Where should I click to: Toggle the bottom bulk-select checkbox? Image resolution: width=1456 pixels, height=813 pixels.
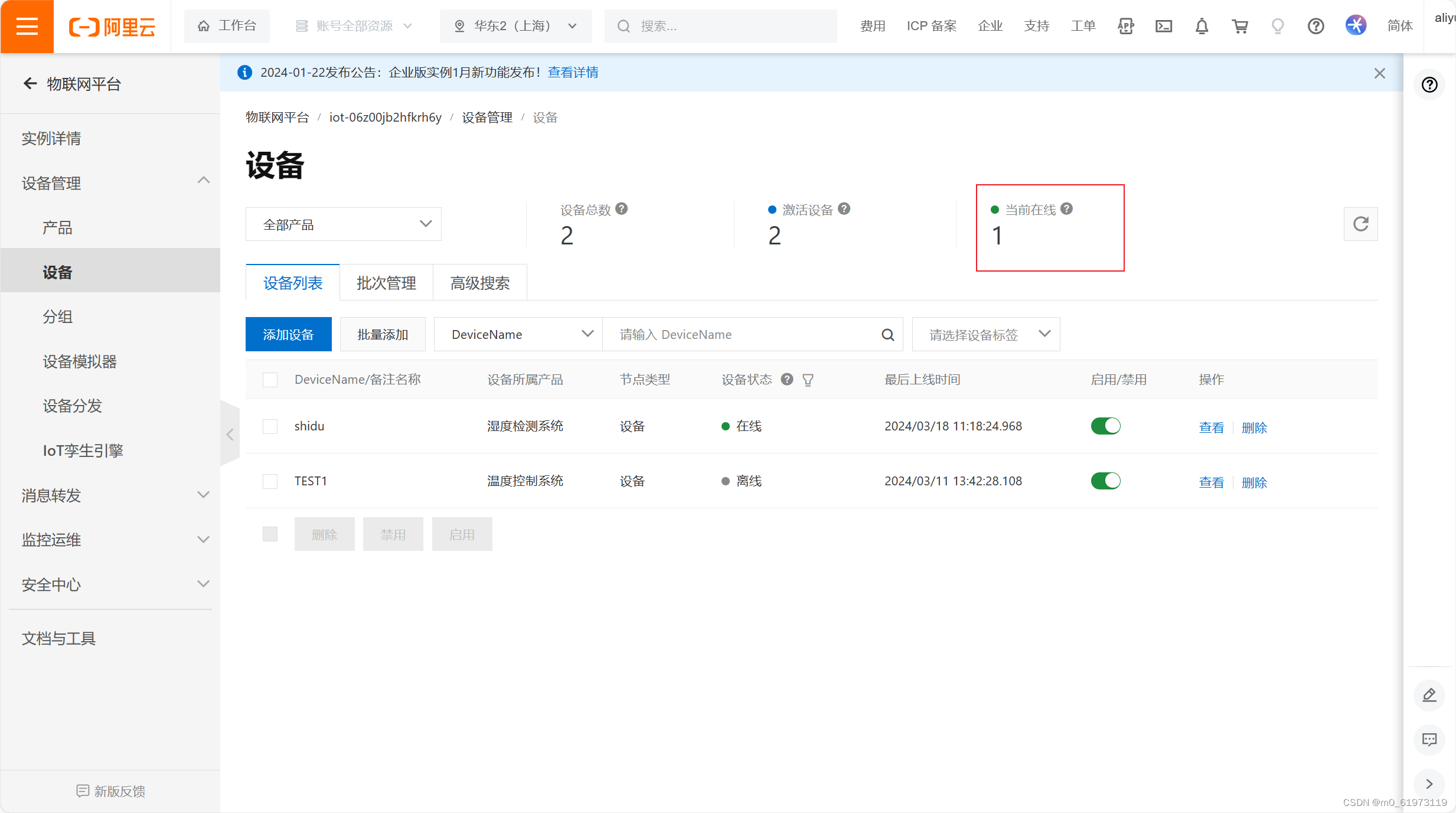tap(270, 534)
